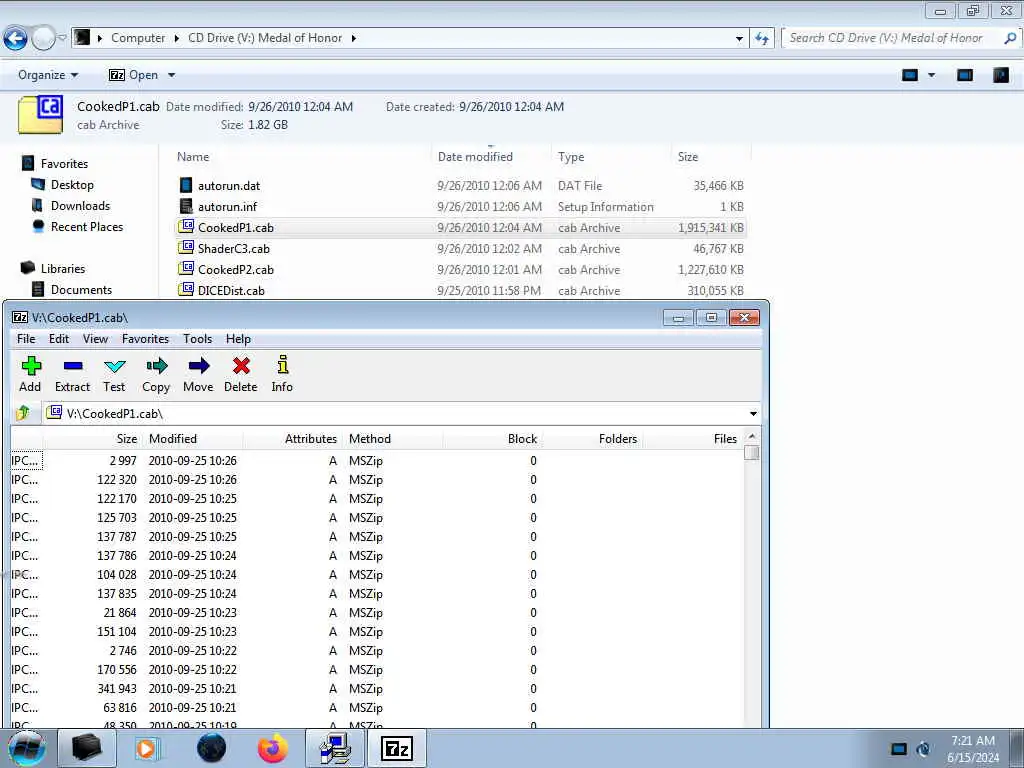Open the Help menu in 7-Zip
Image resolution: width=1024 pixels, height=768 pixels.
(238, 339)
